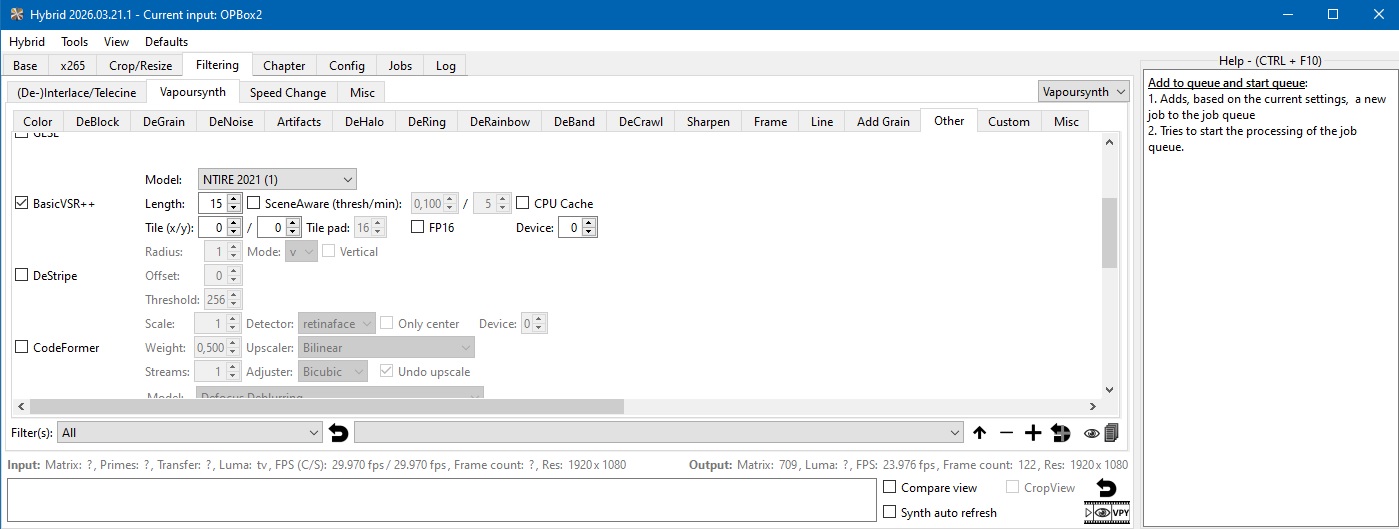Click the Length value input field

click(x=212, y=203)
